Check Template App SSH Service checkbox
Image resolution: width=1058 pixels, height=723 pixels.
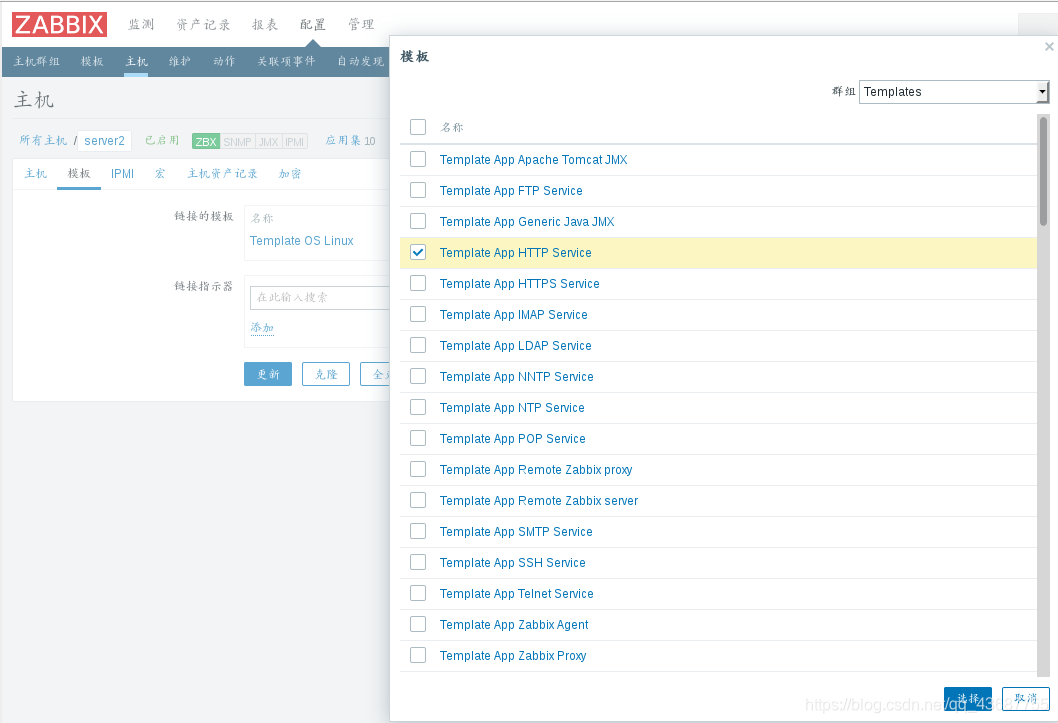tap(418, 562)
